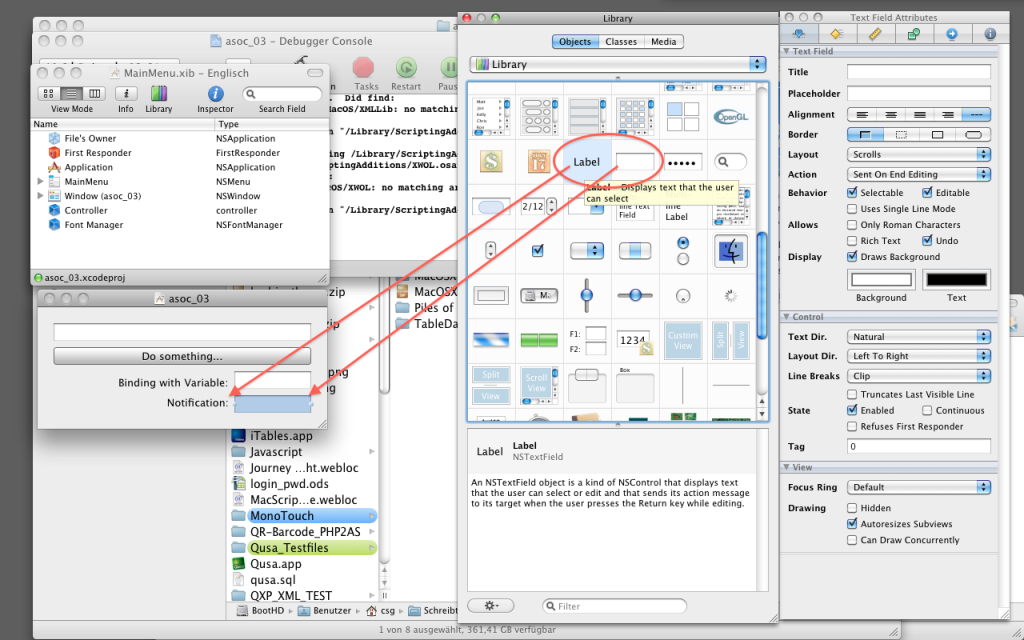Open the black Text color well
The width and height of the screenshot is (1024, 640).
(956, 280)
